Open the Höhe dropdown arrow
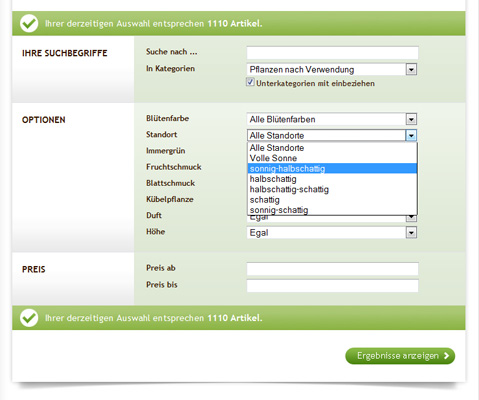This screenshot has height=400, width=479. pos(411,233)
